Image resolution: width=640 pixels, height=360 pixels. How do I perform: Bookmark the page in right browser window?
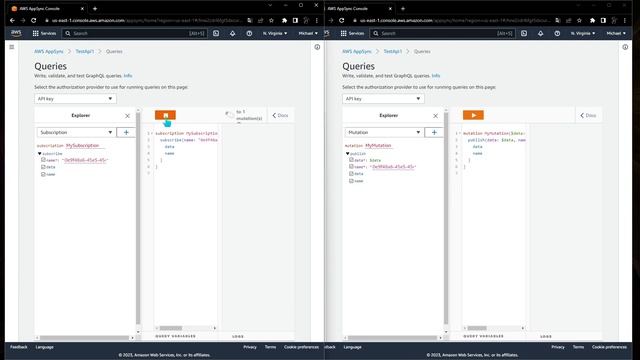(579, 20)
